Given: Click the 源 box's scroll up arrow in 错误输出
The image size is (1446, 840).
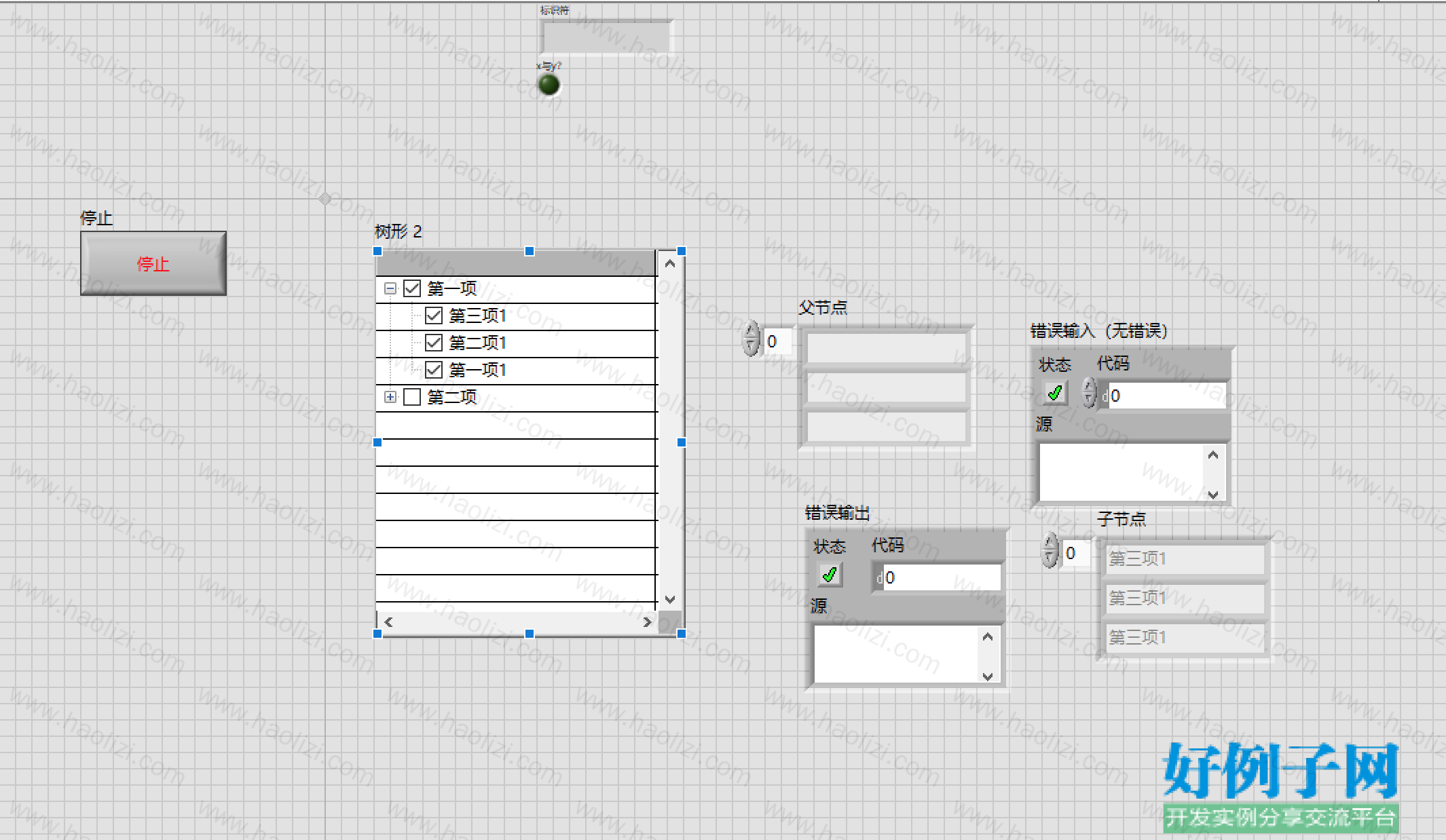Looking at the screenshot, I should [x=988, y=636].
